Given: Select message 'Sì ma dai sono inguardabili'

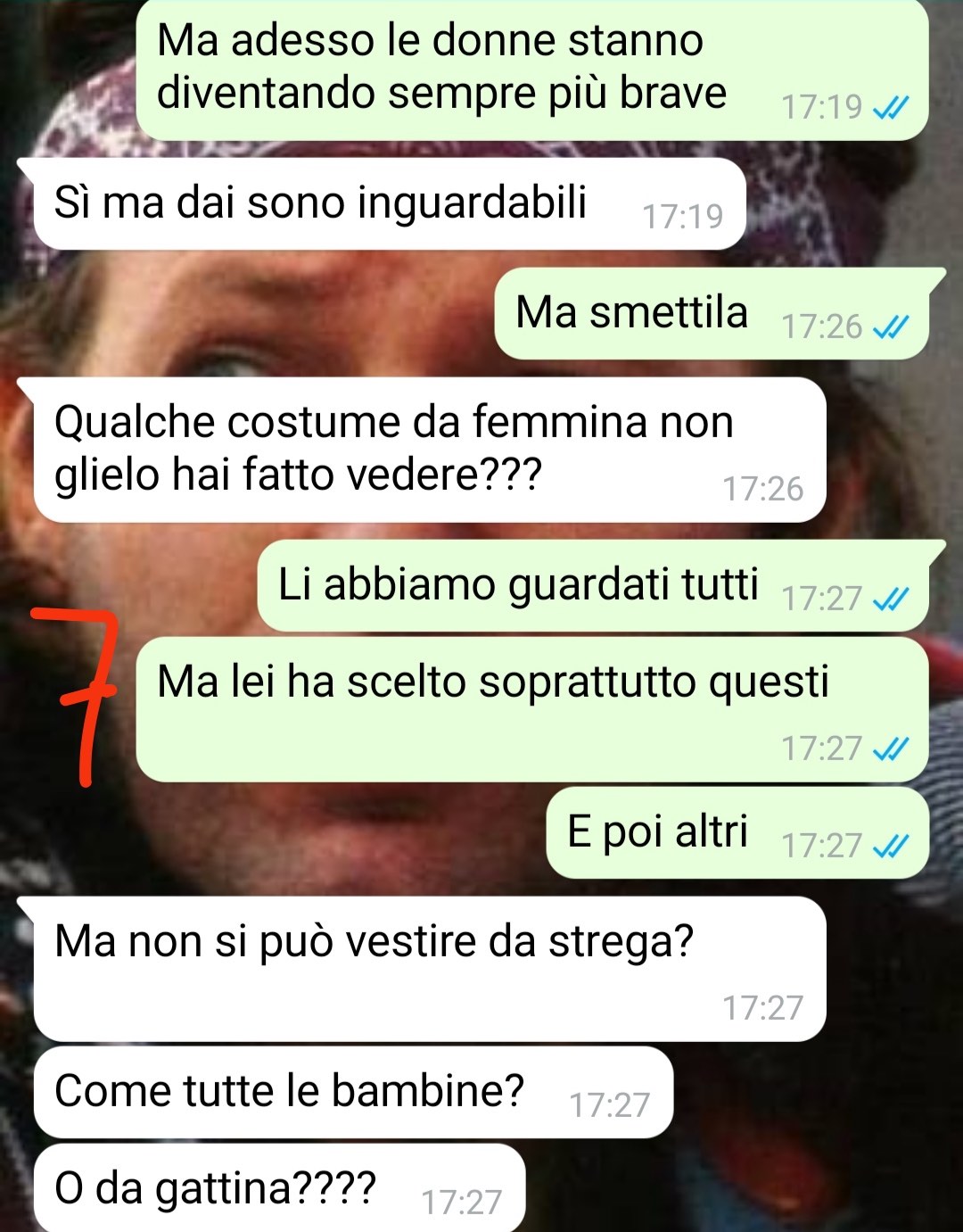Looking at the screenshot, I should click(x=390, y=203).
